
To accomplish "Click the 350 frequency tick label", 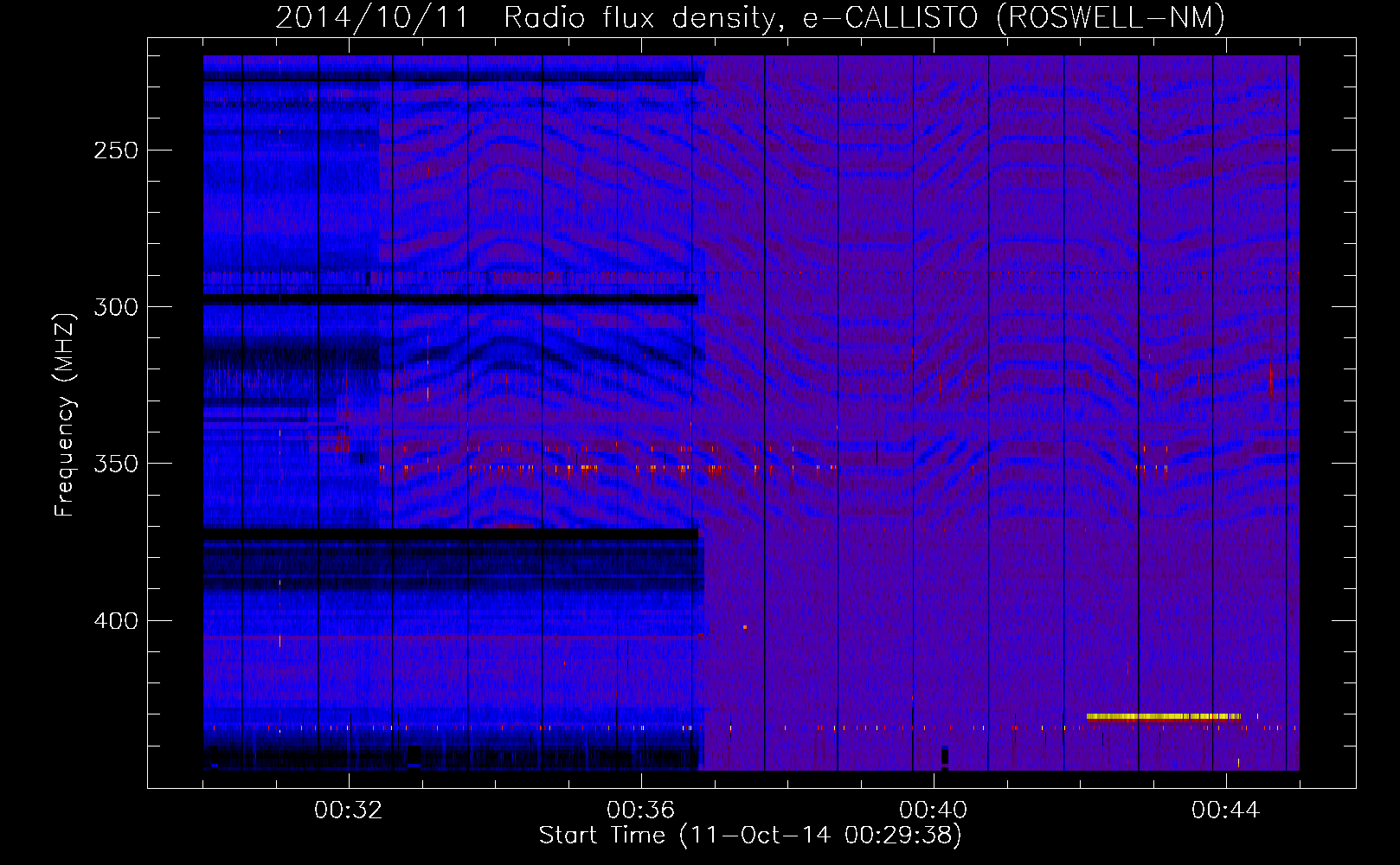I will [x=116, y=464].
